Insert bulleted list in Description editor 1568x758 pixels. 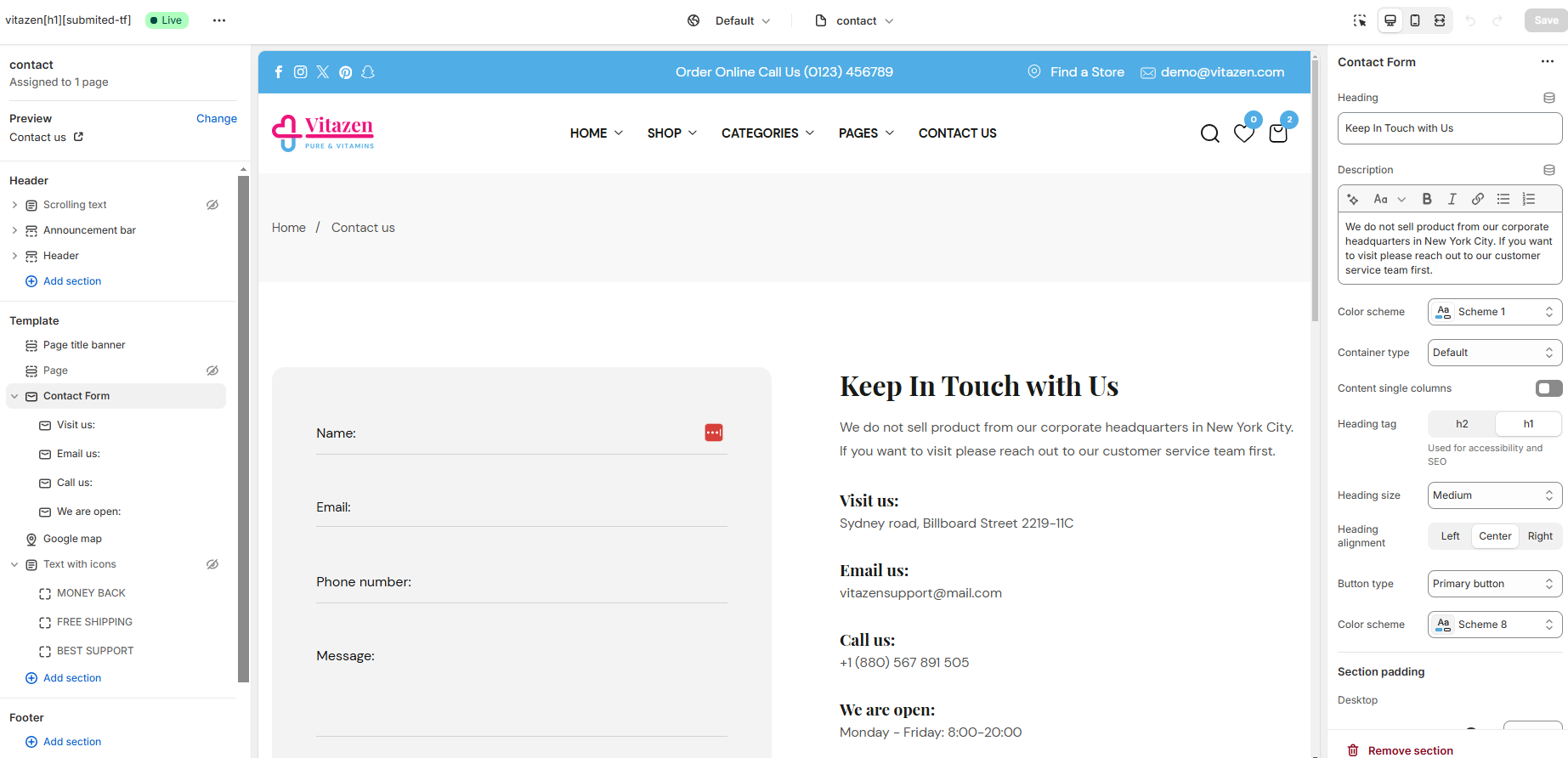(1503, 199)
